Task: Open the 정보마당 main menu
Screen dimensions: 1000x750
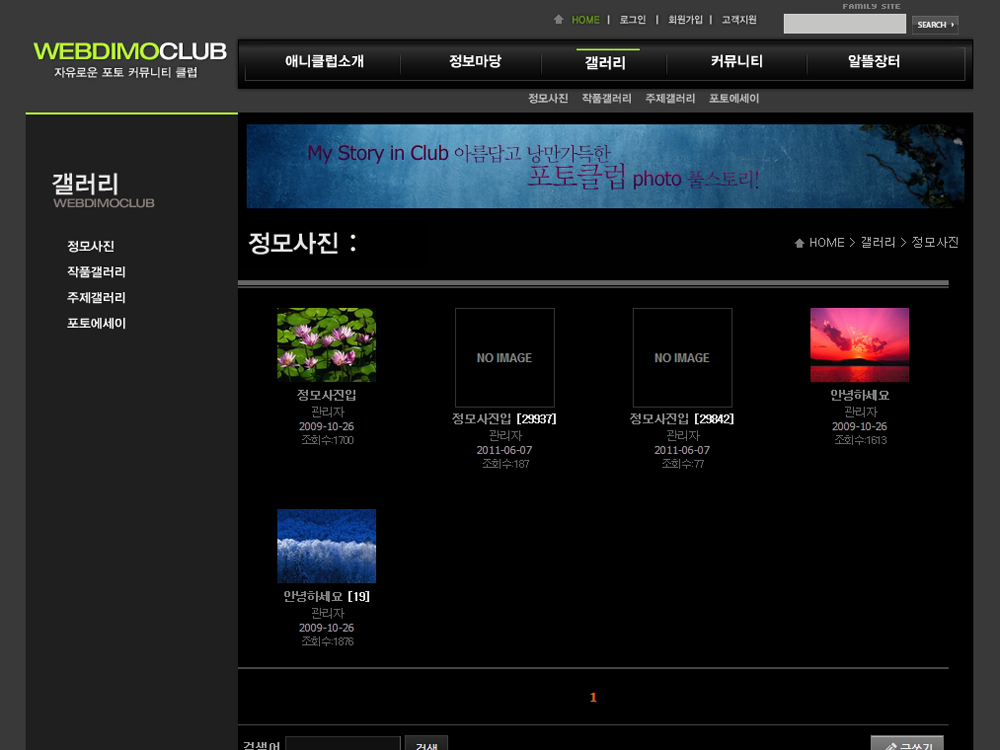Action: pos(474,62)
